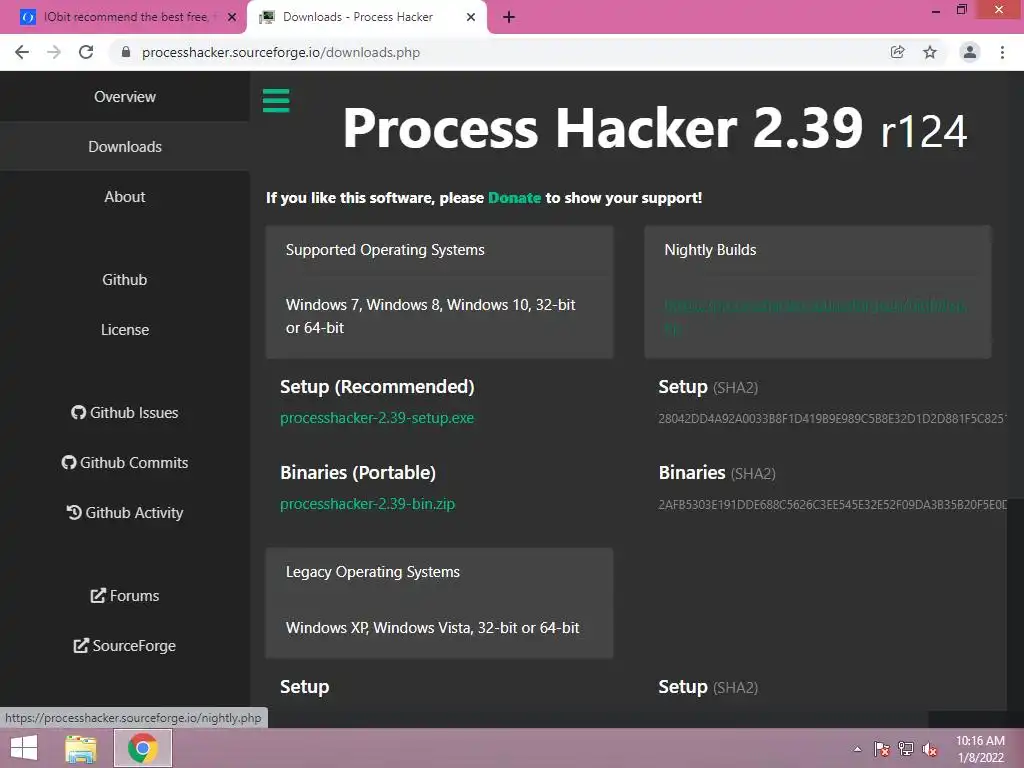This screenshot has width=1024, height=768.
Task: Download processhacker-2.39-bin.zip
Action: tap(368, 504)
